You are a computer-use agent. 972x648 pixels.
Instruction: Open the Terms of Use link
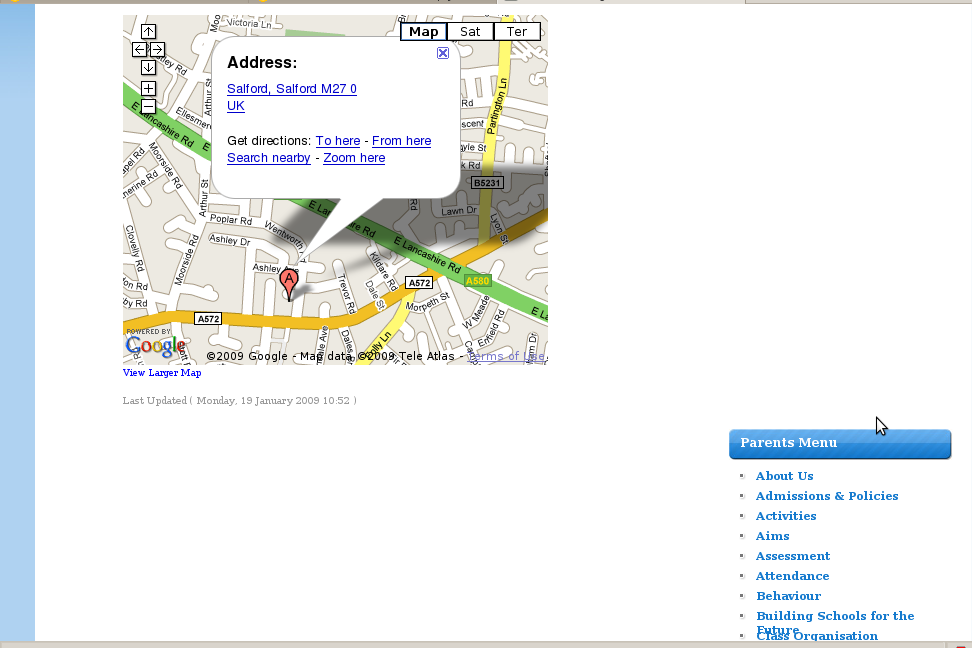(x=506, y=356)
